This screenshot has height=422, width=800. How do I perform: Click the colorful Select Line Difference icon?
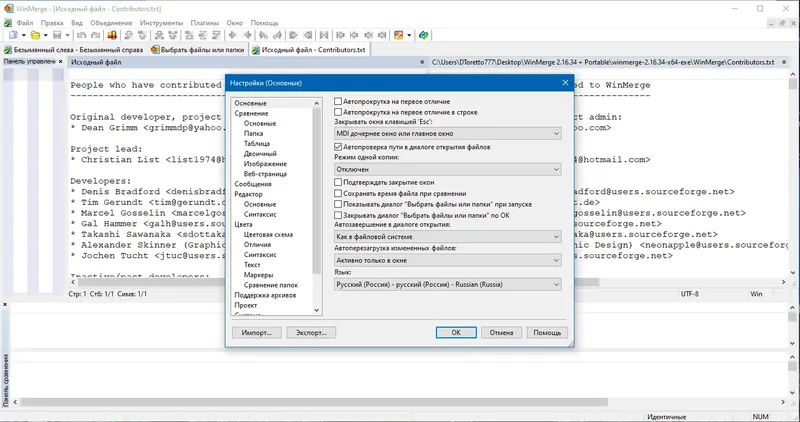pyautogui.click(x=112, y=35)
